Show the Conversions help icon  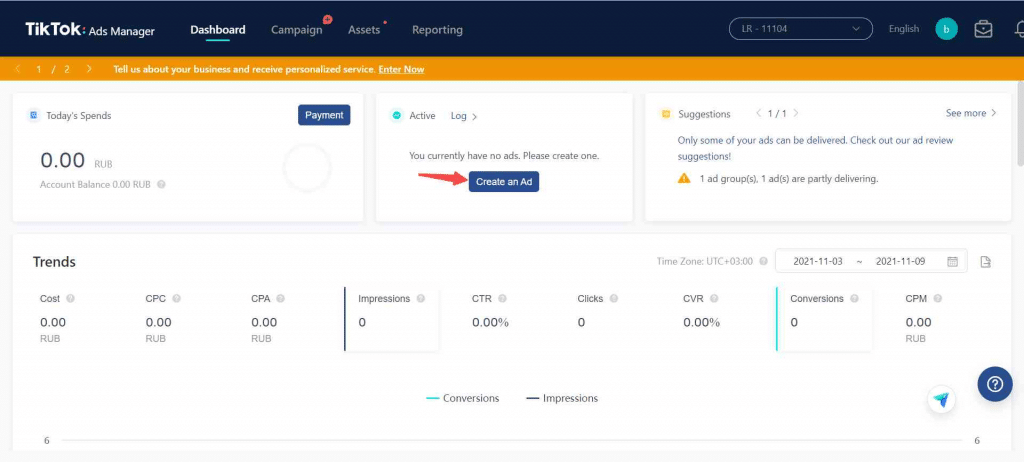click(x=854, y=298)
